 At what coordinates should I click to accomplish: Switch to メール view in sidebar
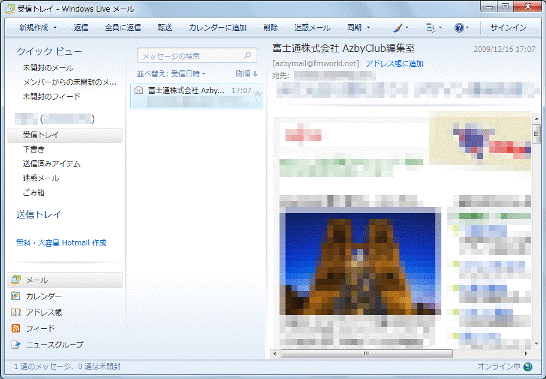click(x=65, y=280)
